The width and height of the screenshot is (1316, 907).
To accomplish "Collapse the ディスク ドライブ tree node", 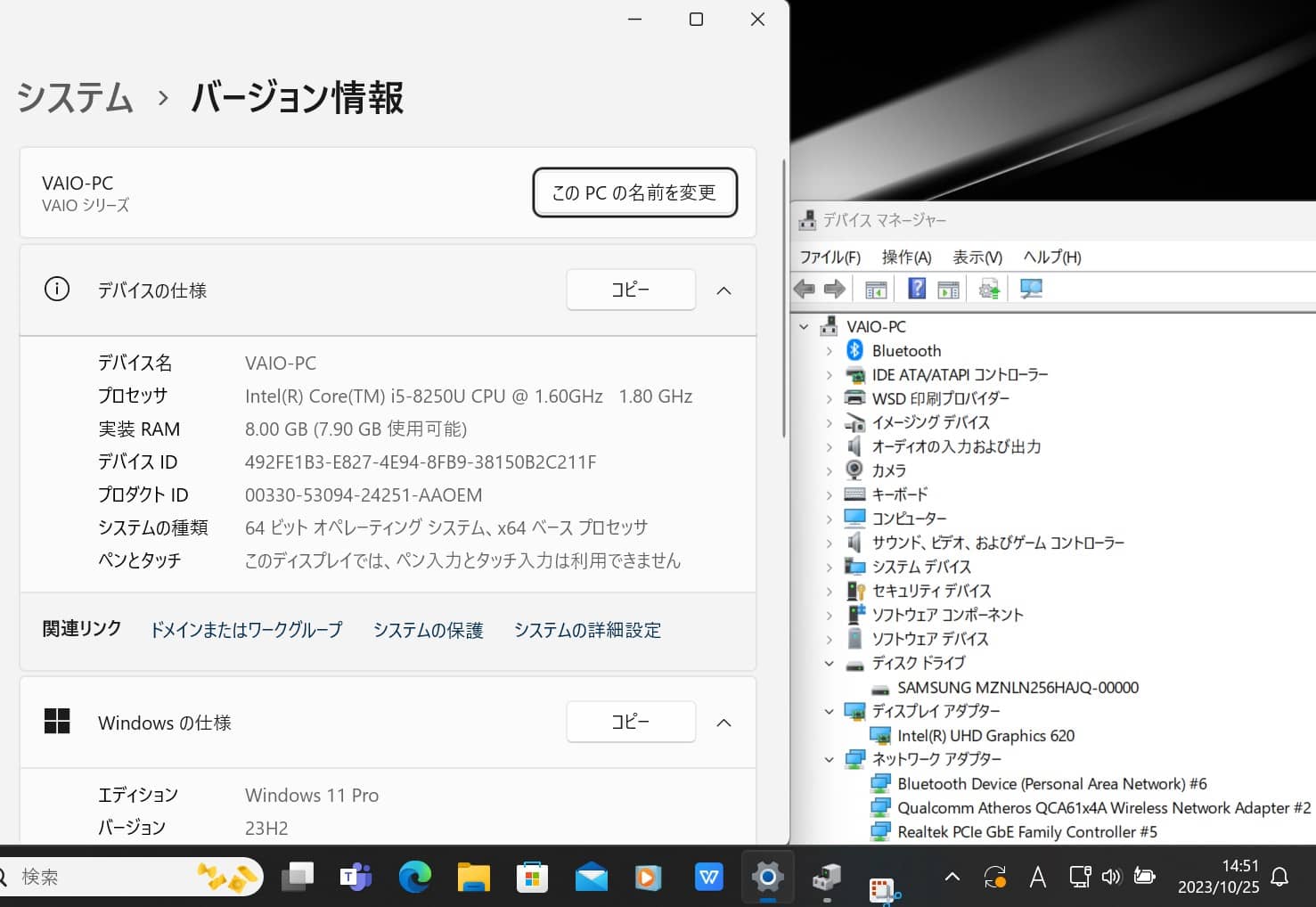I will (x=829, y=664).
